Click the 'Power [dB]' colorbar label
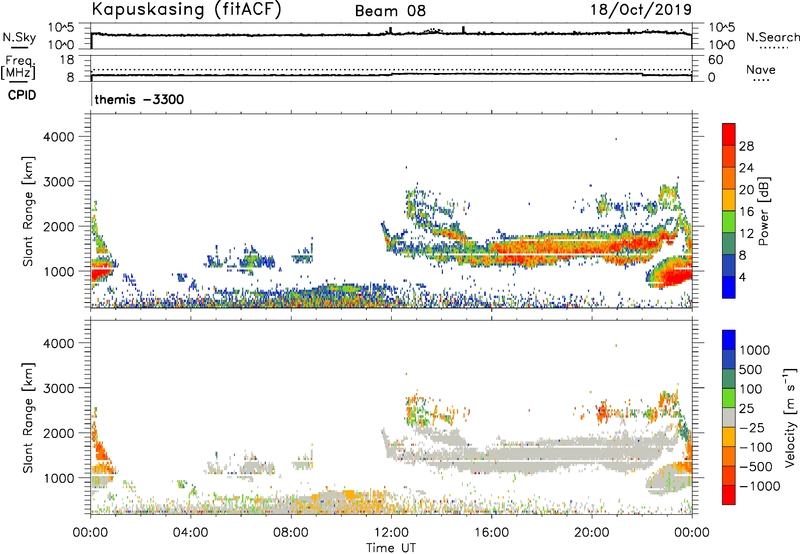 (x=764, y=211)
